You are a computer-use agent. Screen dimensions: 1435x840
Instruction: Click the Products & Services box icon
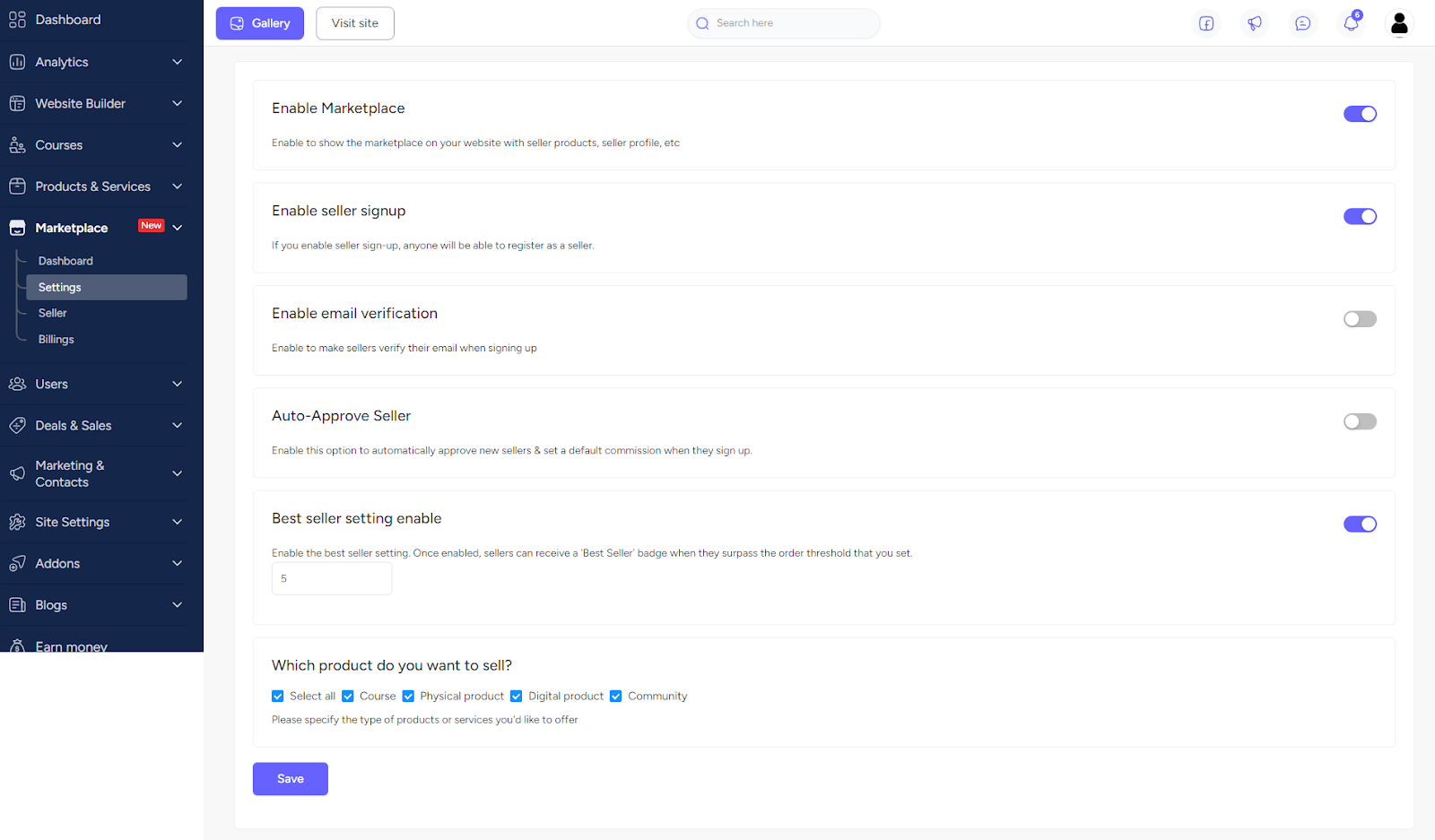(x=17, y=186)
